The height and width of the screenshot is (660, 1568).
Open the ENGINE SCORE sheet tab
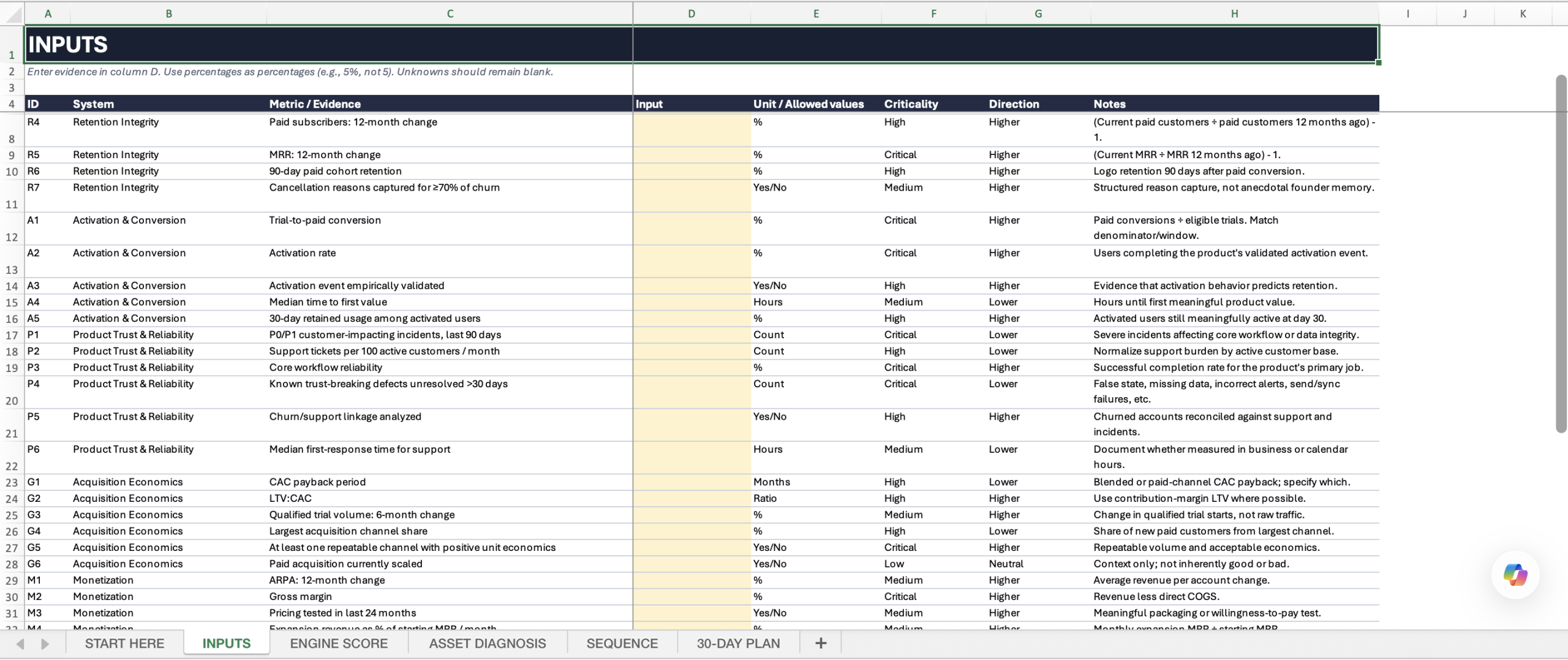click(x=339, y=643)
